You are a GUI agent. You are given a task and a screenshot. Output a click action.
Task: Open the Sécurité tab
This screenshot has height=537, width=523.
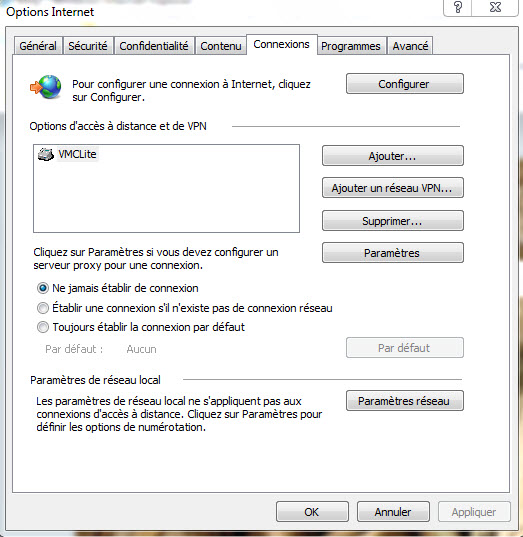pyautogui.click(x=88, y=46)
